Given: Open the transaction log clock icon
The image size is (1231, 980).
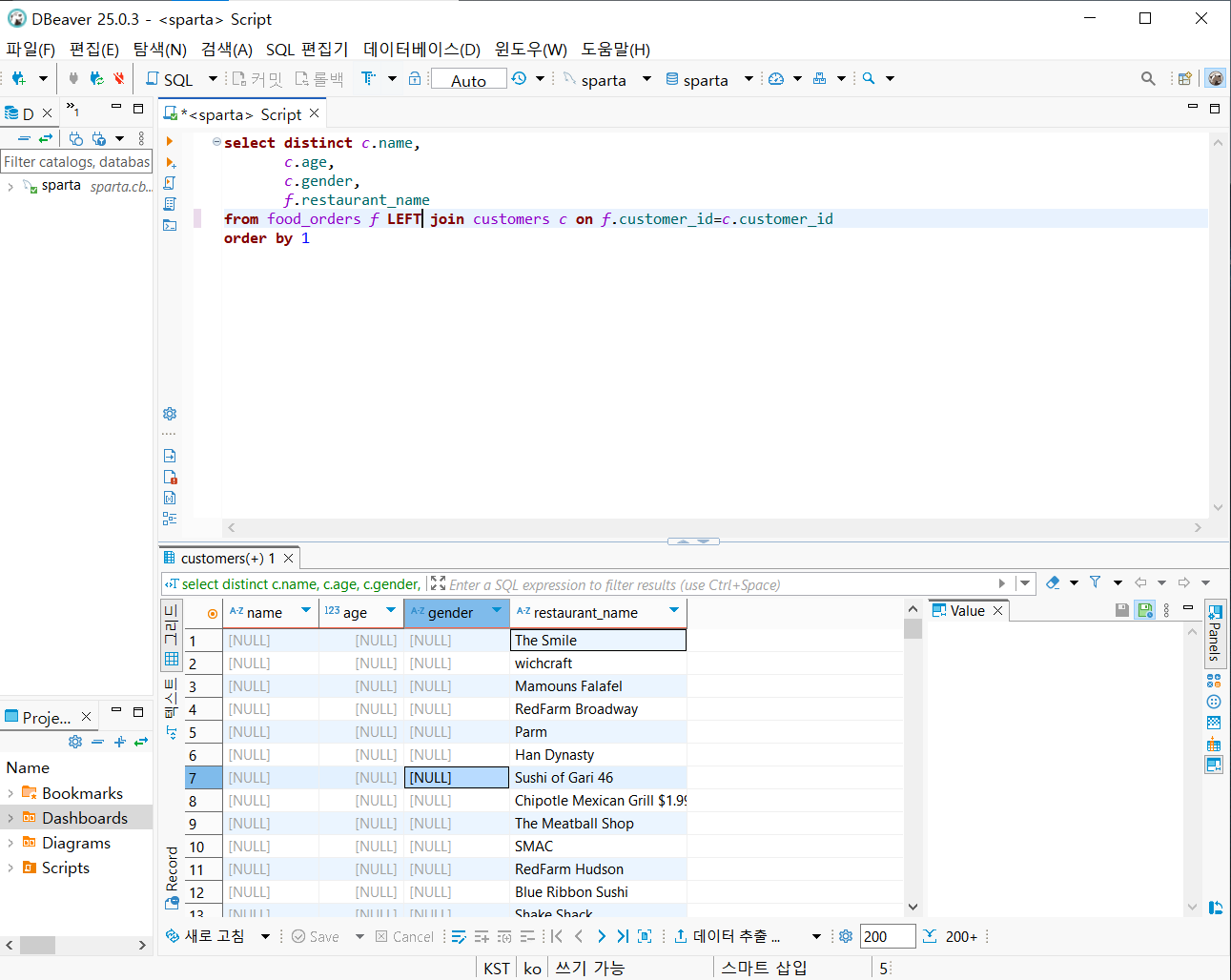Looking at the screenshot, I should pyautogui.click(x=519, y=79).
